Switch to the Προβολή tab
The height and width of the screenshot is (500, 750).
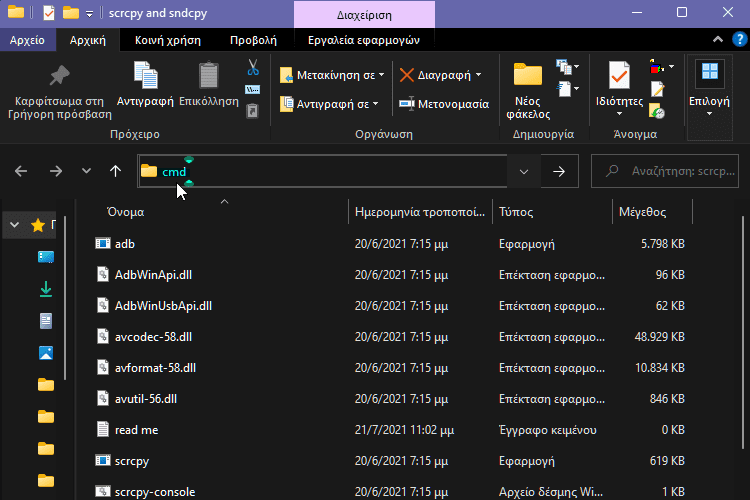(253, 40)
